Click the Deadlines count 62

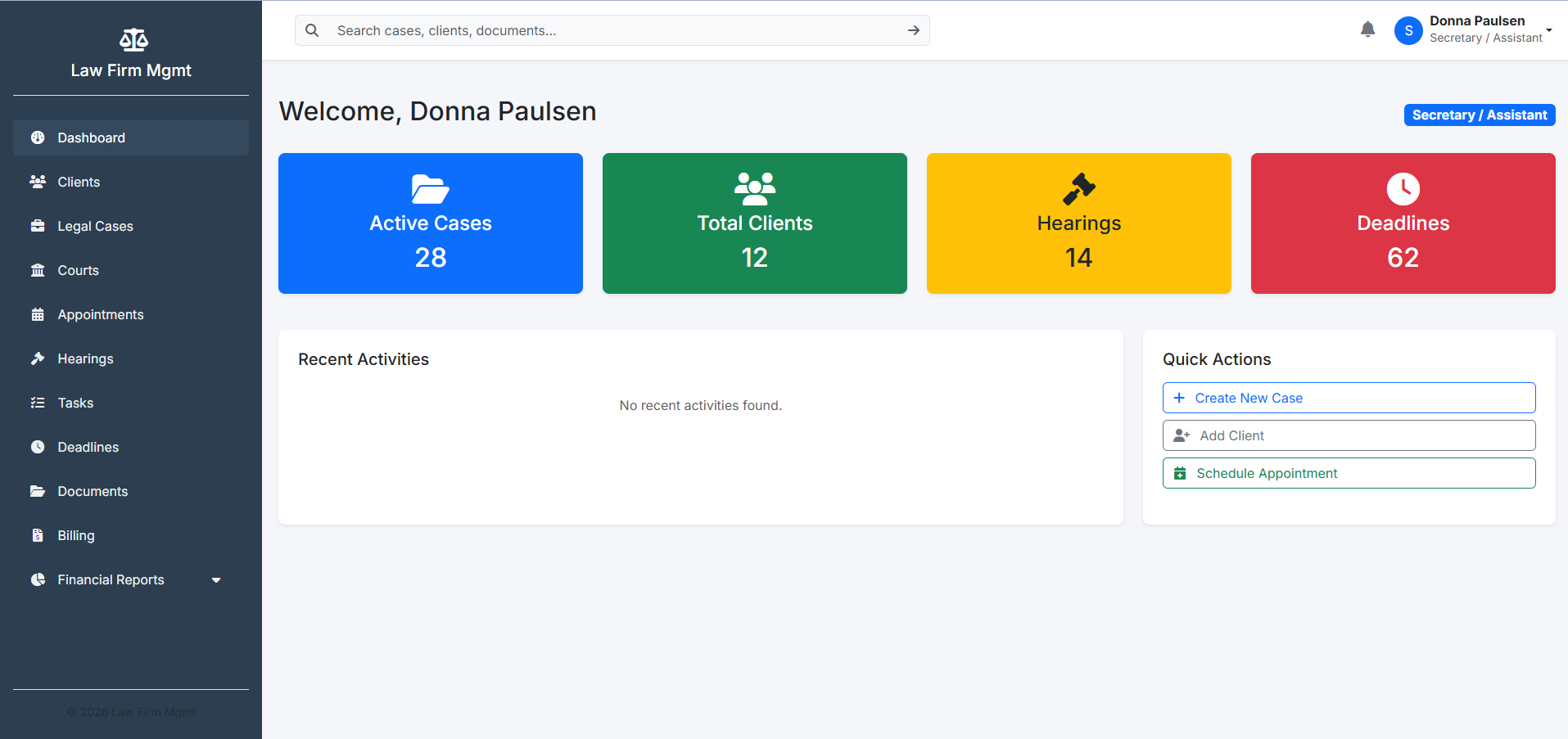[x=1403, y=258]
